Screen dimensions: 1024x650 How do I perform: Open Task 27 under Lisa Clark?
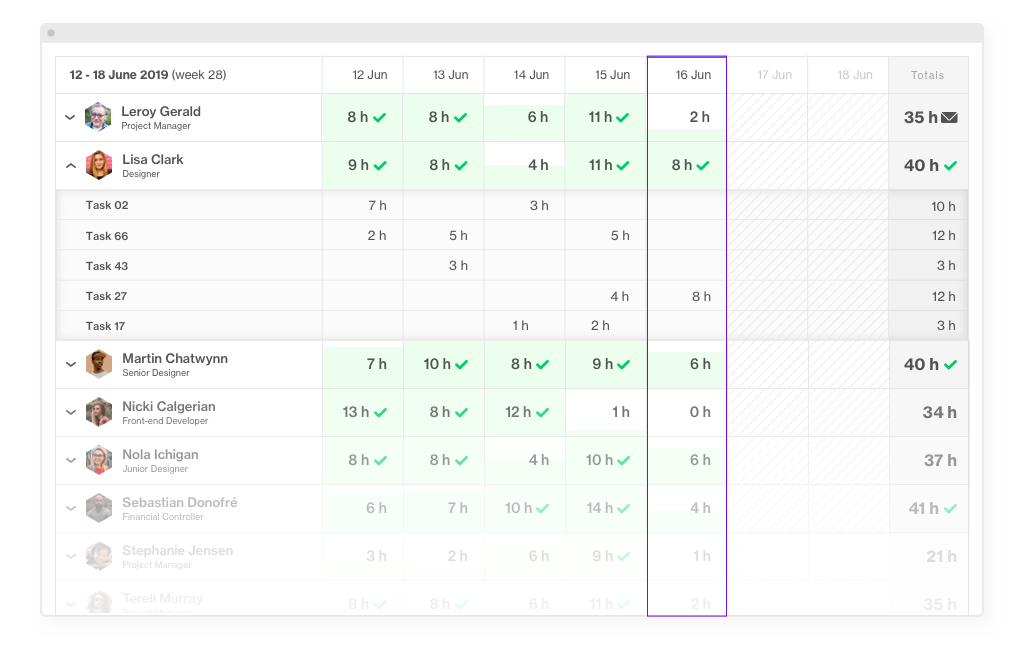107,295
